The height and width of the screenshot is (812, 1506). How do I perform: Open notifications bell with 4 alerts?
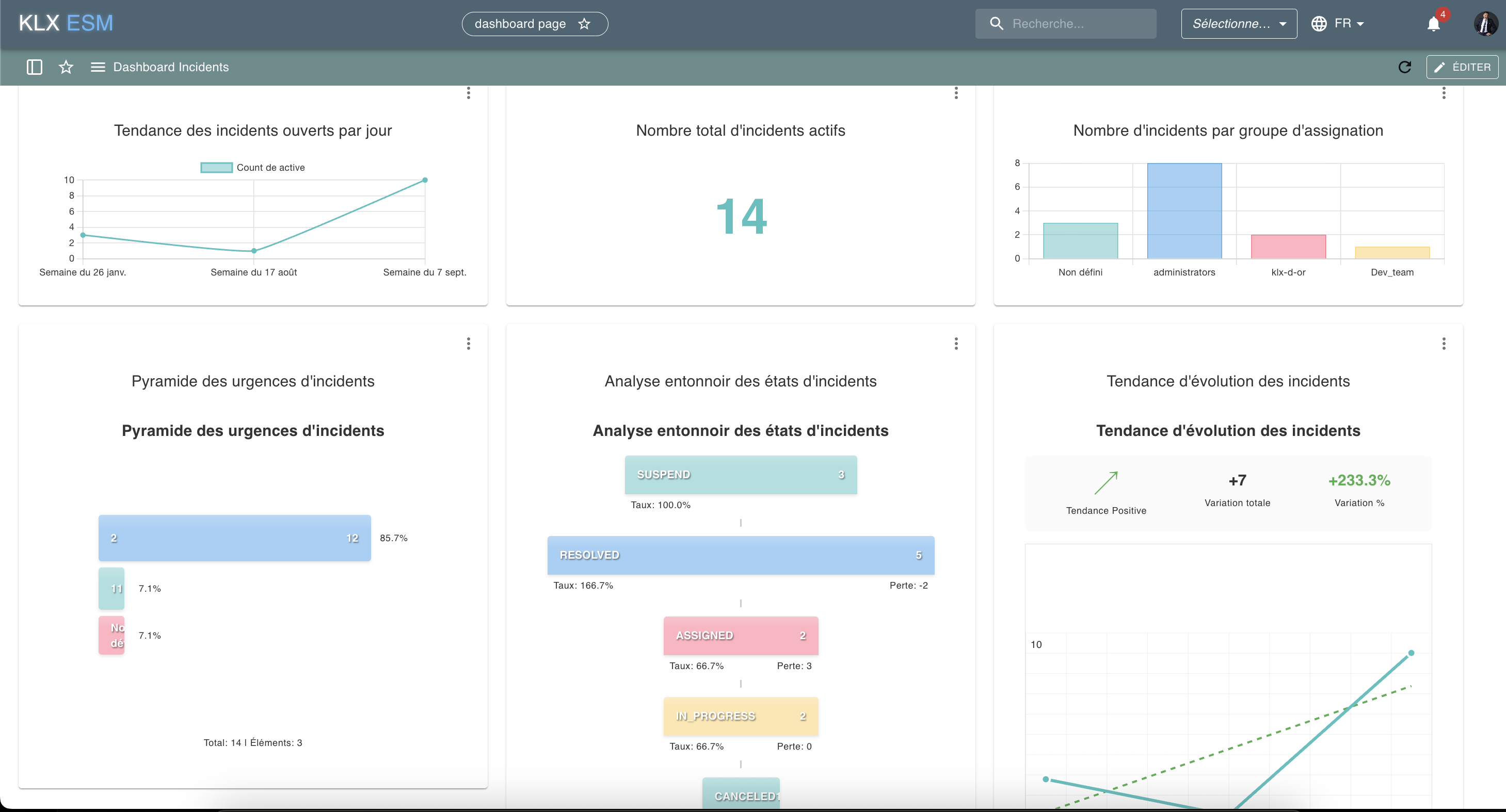tap(1433, 24)
